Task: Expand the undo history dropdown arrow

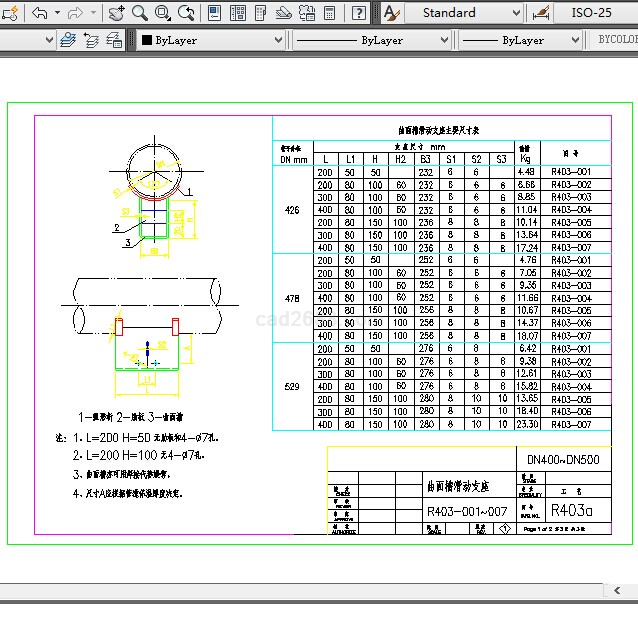Action: tap(57, 13)
